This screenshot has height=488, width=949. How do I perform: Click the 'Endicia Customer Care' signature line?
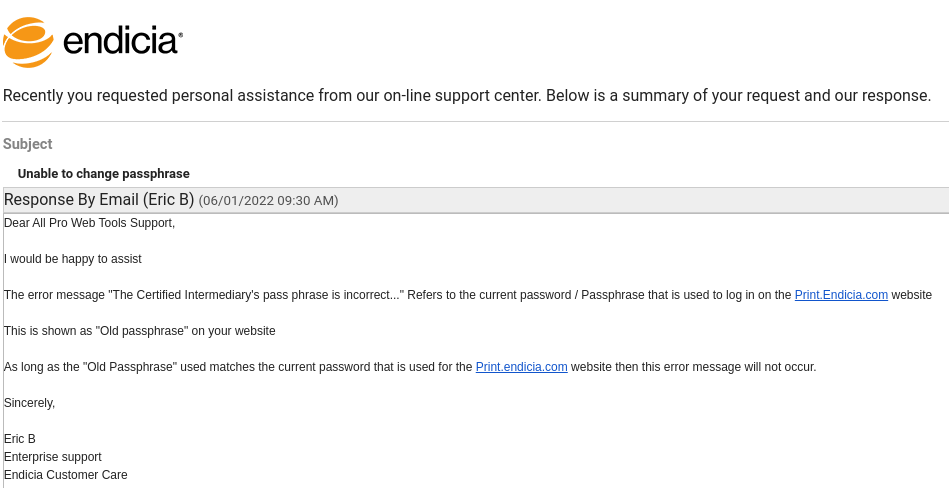coord(65,475)
